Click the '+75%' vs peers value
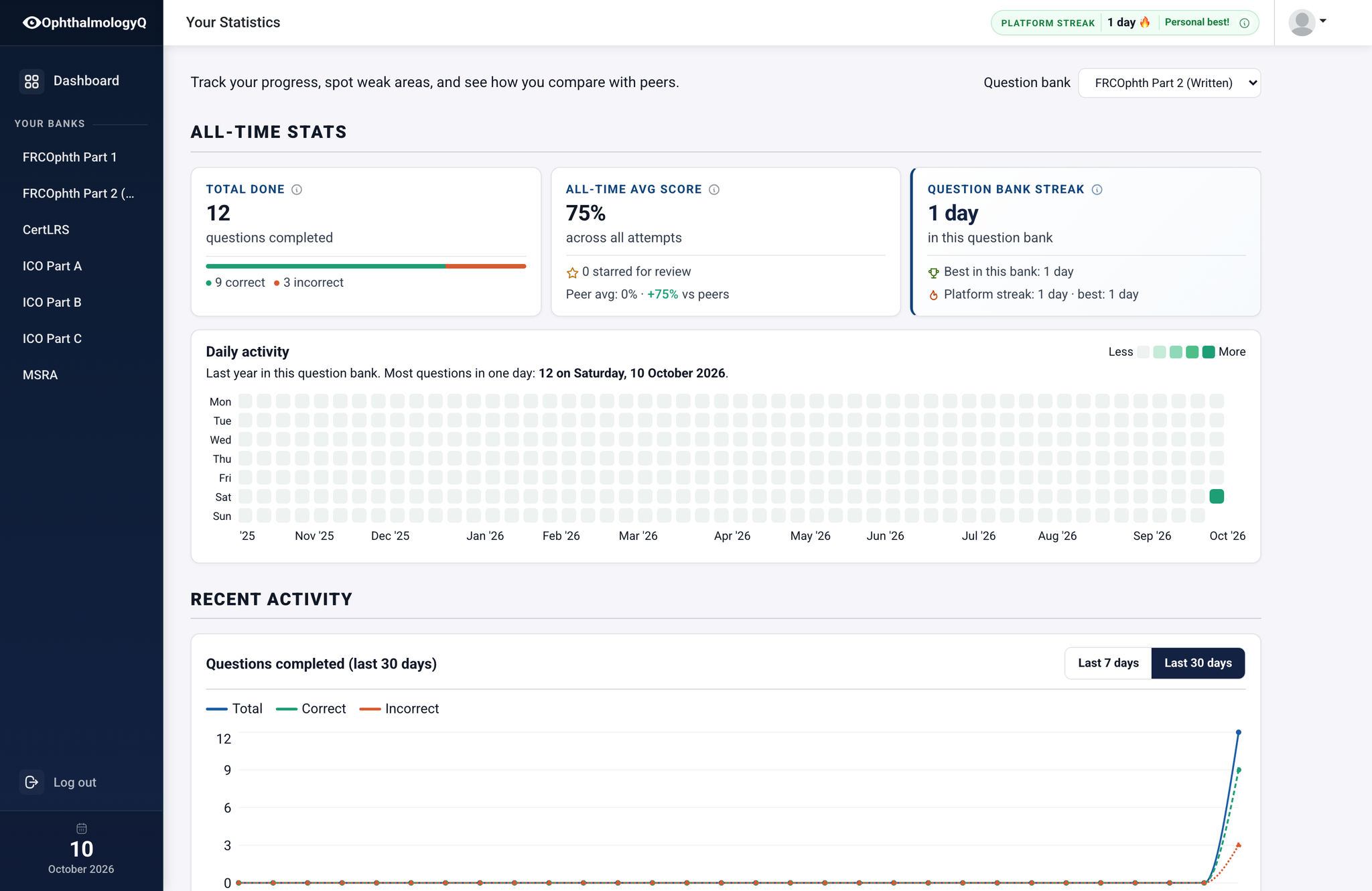1372x891 pixels. (x=663, y=295)
